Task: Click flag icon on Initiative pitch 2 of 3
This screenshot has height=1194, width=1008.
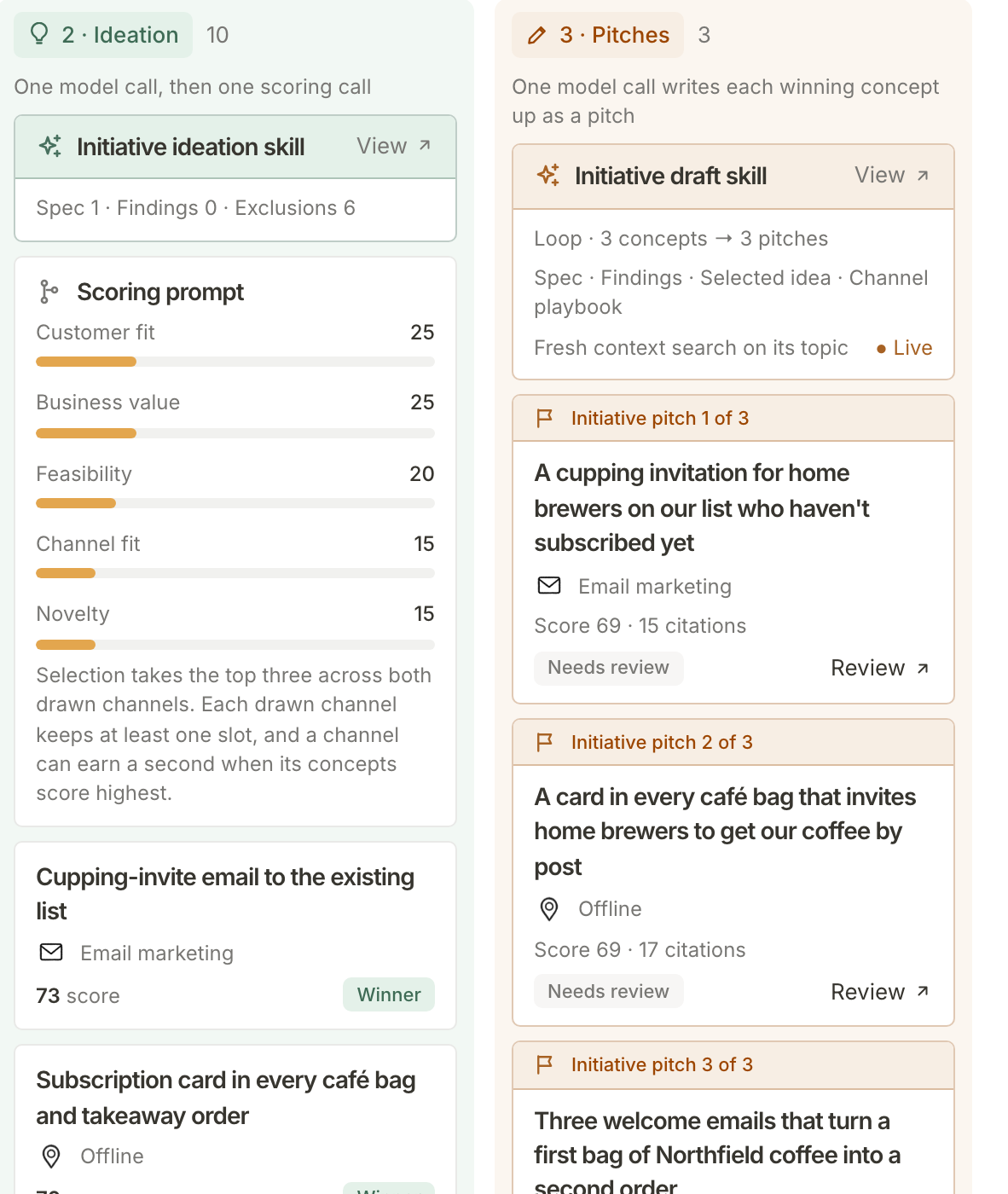Action: pos(544,742)
